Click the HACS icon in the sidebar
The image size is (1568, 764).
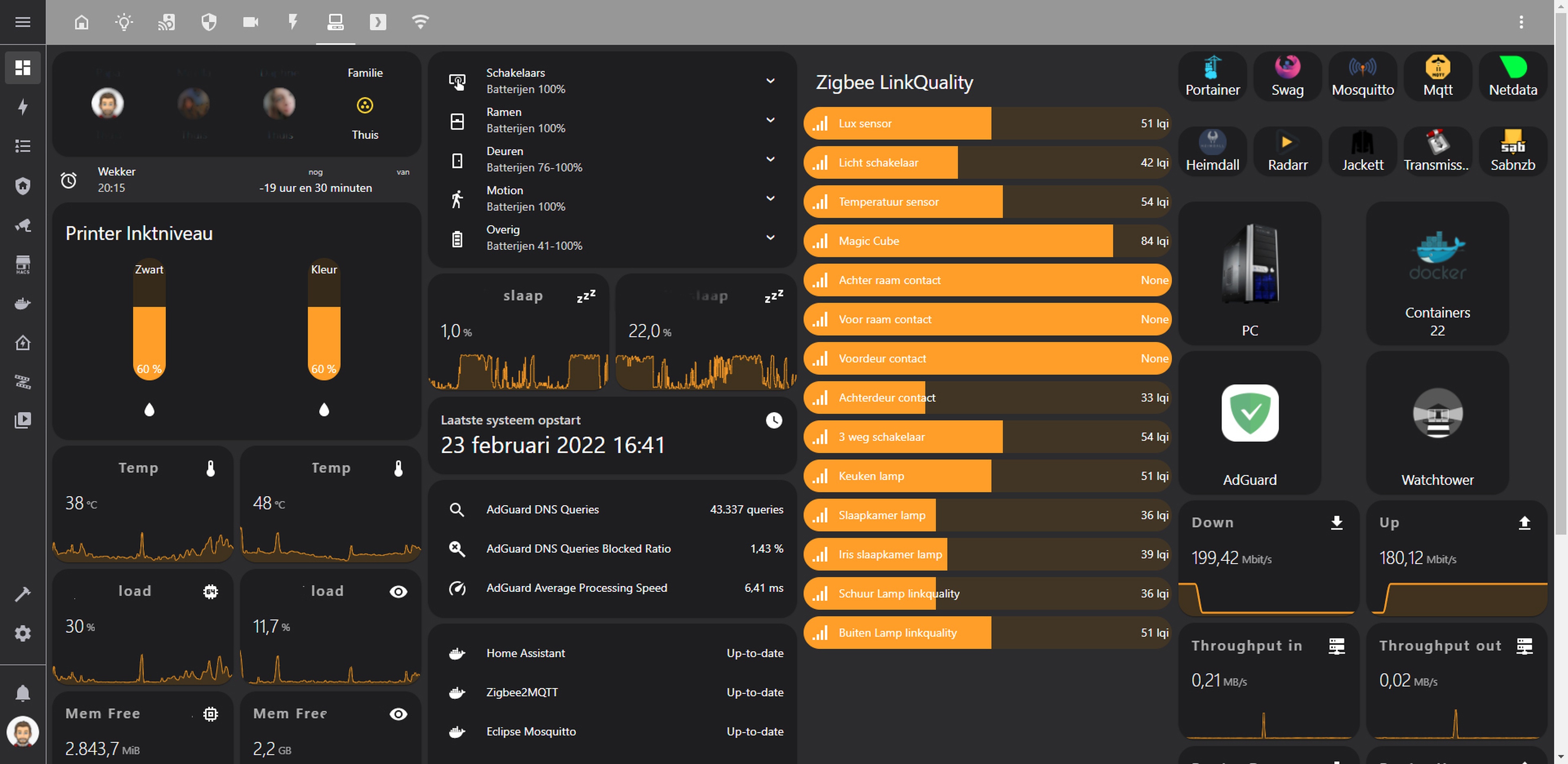pyautogui.click(x=23, y=265)
